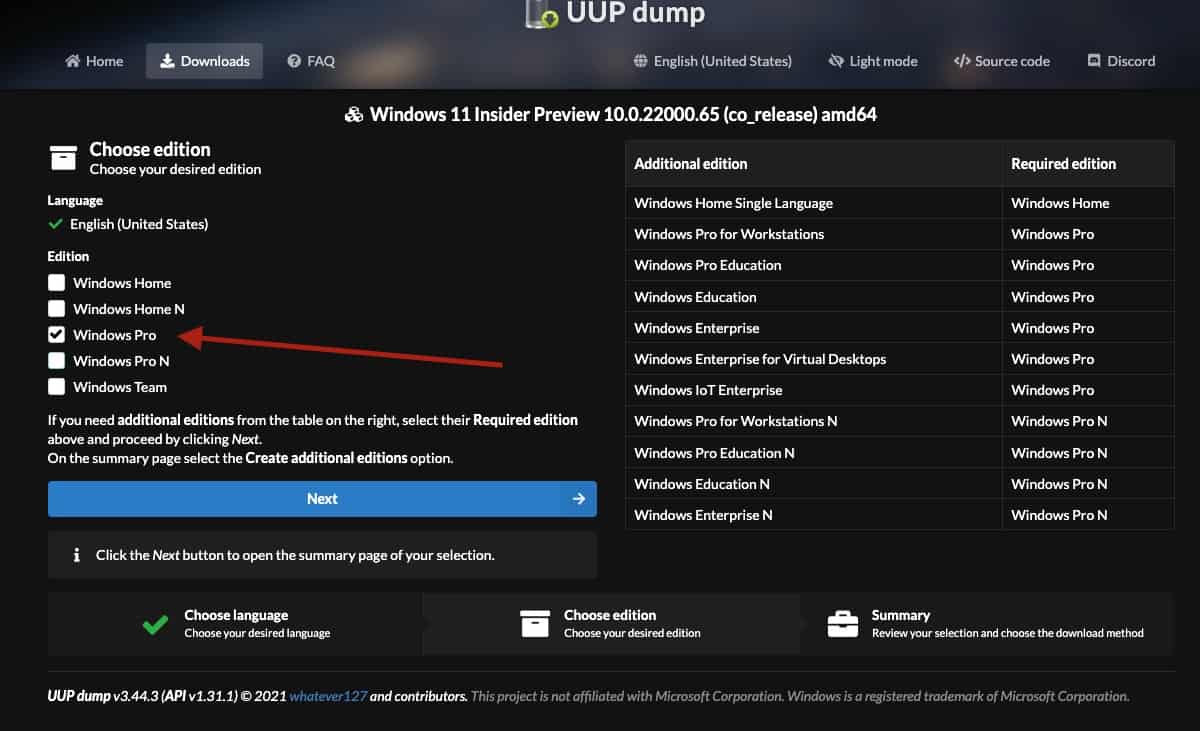Screen dimensions: 1200x731
Task: Check the Windows Home N checkbox
Action: tap(56, 309)
